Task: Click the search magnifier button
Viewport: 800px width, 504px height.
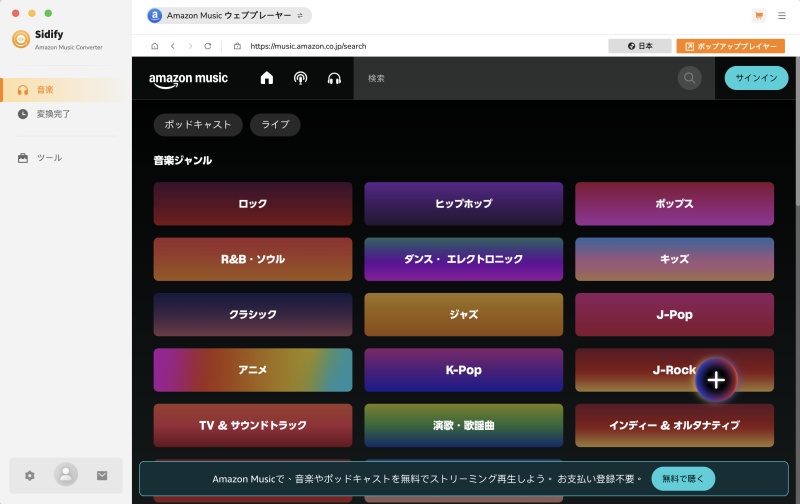Action: (x=689, y=78)
